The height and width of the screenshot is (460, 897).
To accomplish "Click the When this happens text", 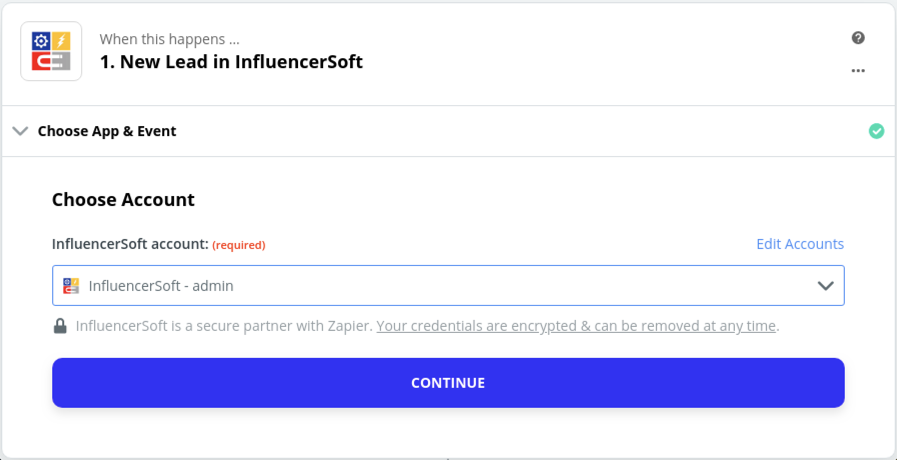I will pyautogui.click(x=169, y=40).
